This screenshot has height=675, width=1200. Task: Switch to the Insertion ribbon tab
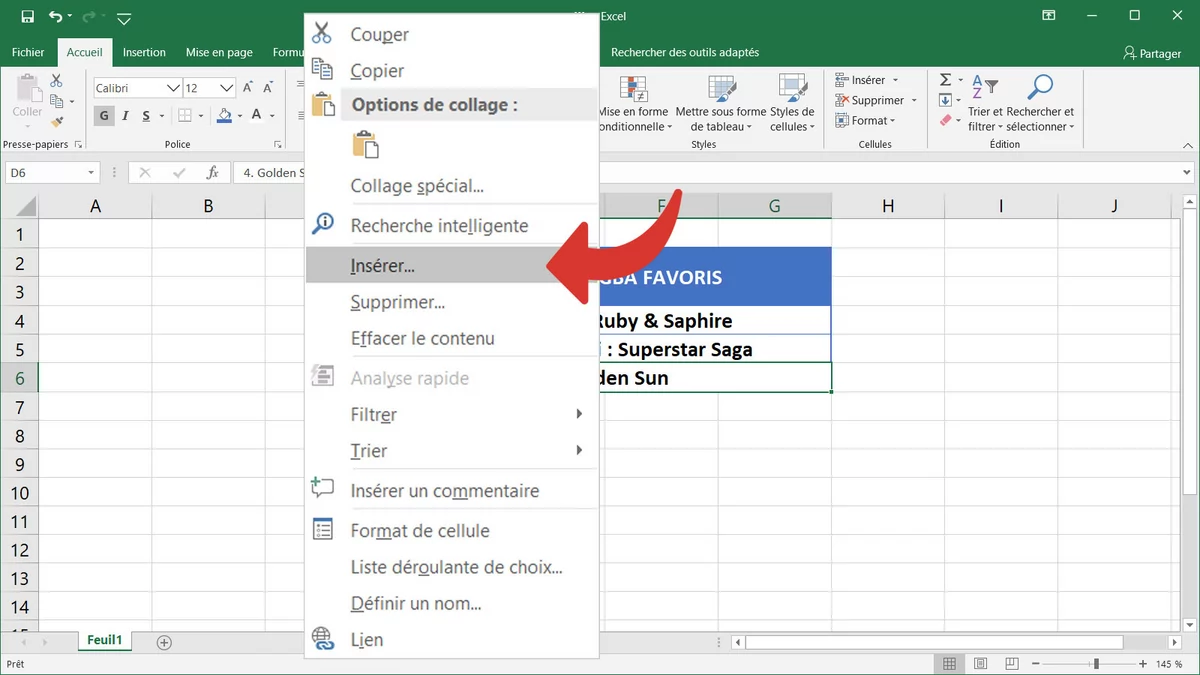pyautogui.click(x=144, y=52)
